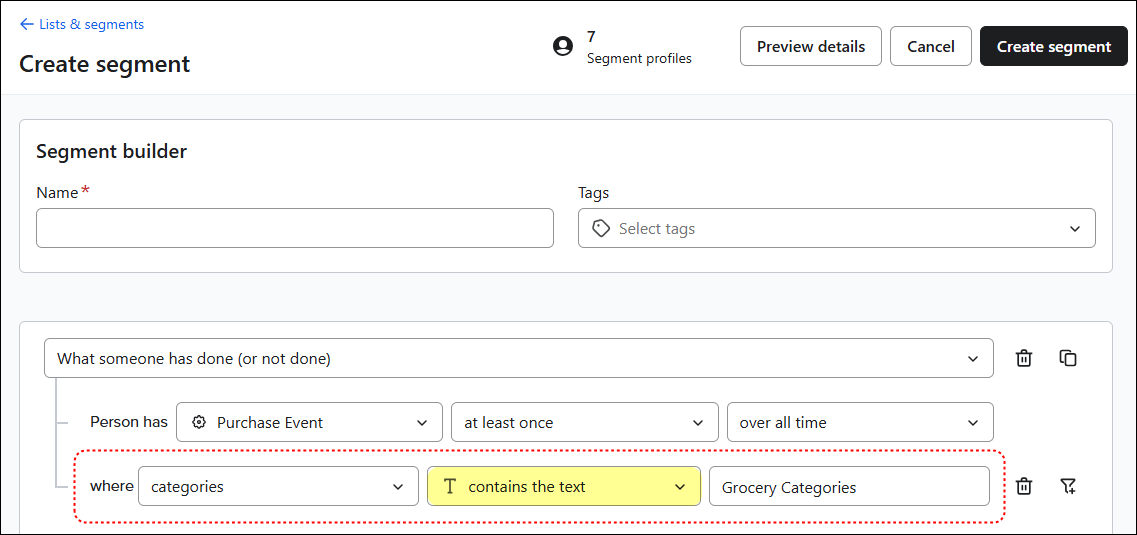The image size is (1137, 535).
Task: Click the Preview details button
Action: [x=810, y=46]
